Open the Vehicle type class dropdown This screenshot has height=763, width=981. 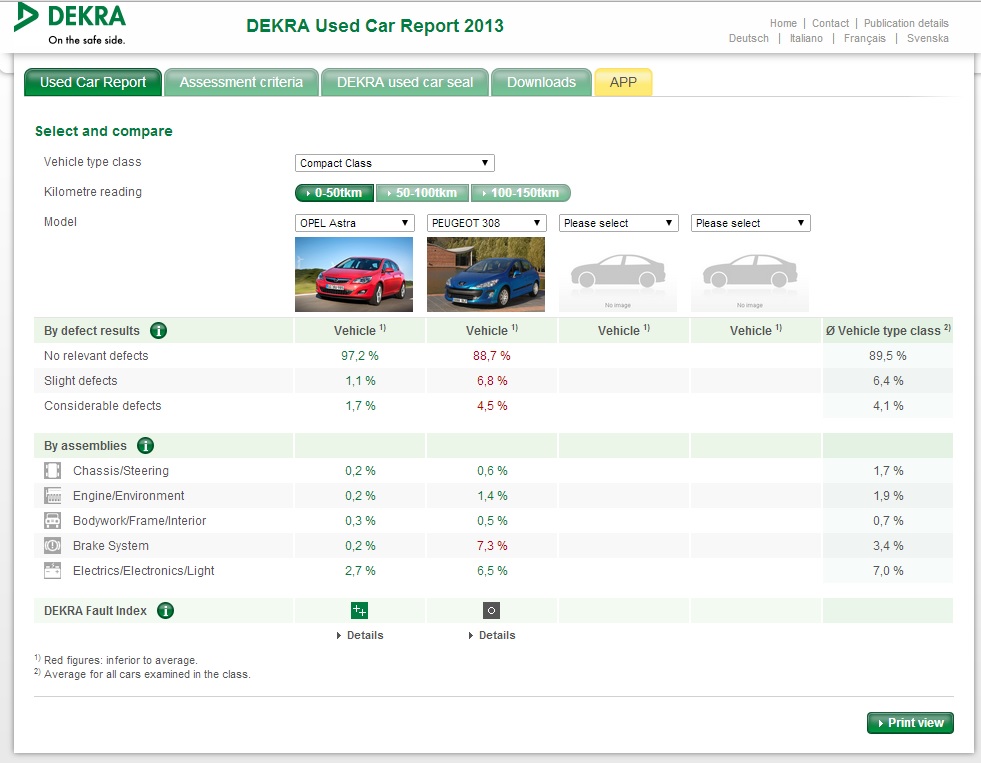tap(394, 163)
